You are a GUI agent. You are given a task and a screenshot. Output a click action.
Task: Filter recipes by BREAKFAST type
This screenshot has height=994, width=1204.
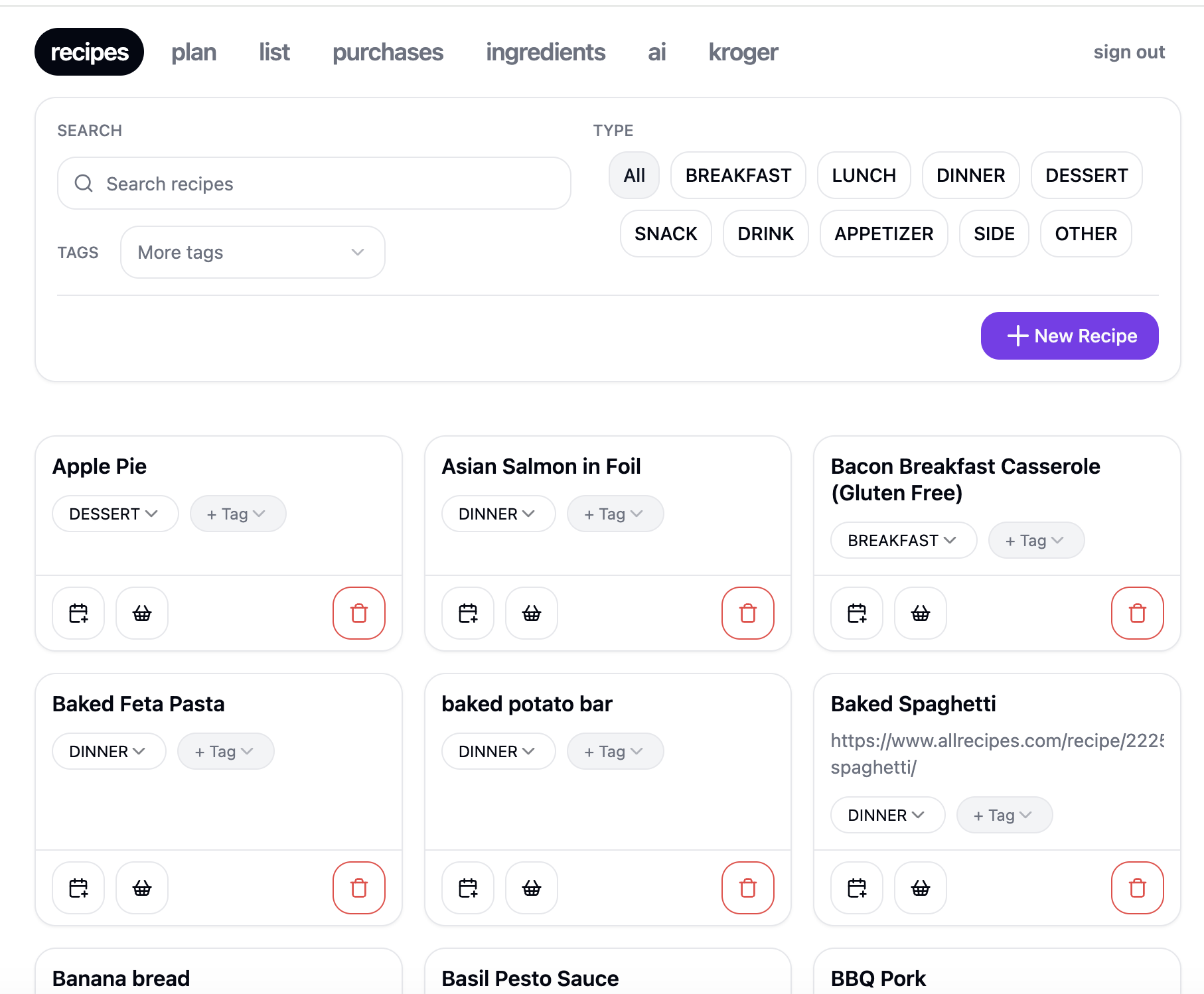click(737, 175)
